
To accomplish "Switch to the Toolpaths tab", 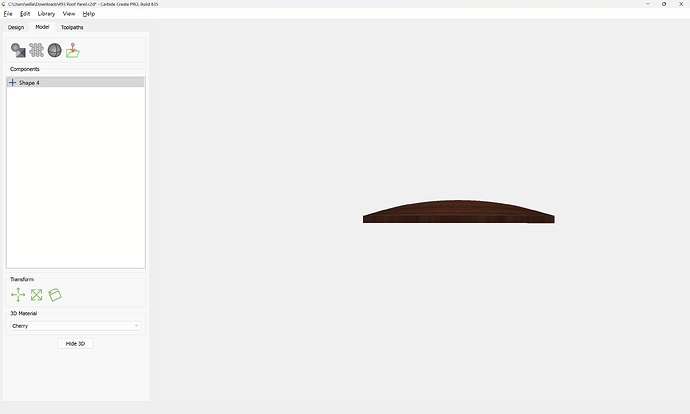I will [72, 27].
